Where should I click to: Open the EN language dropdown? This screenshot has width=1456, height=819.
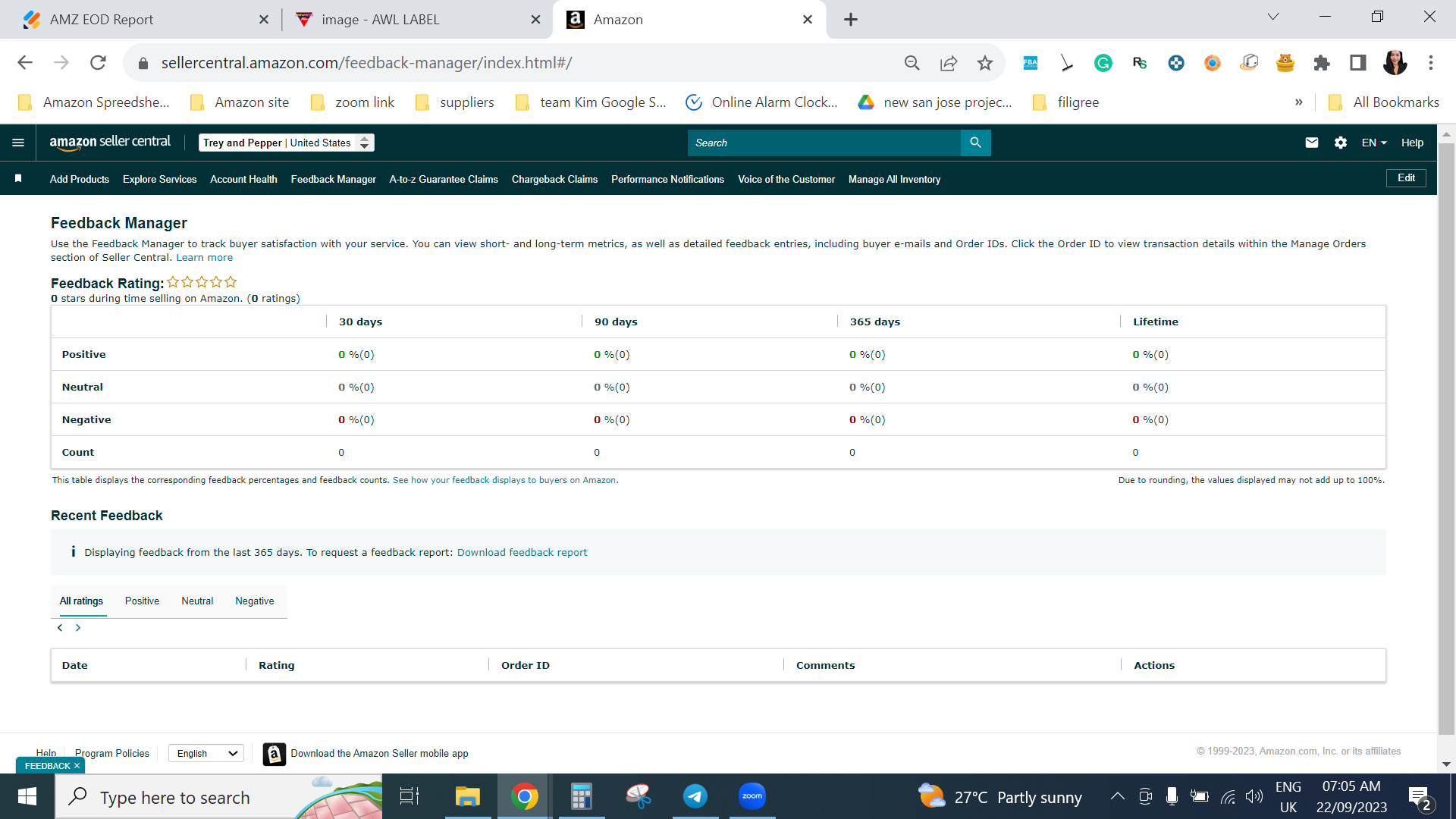[1374, 143]
